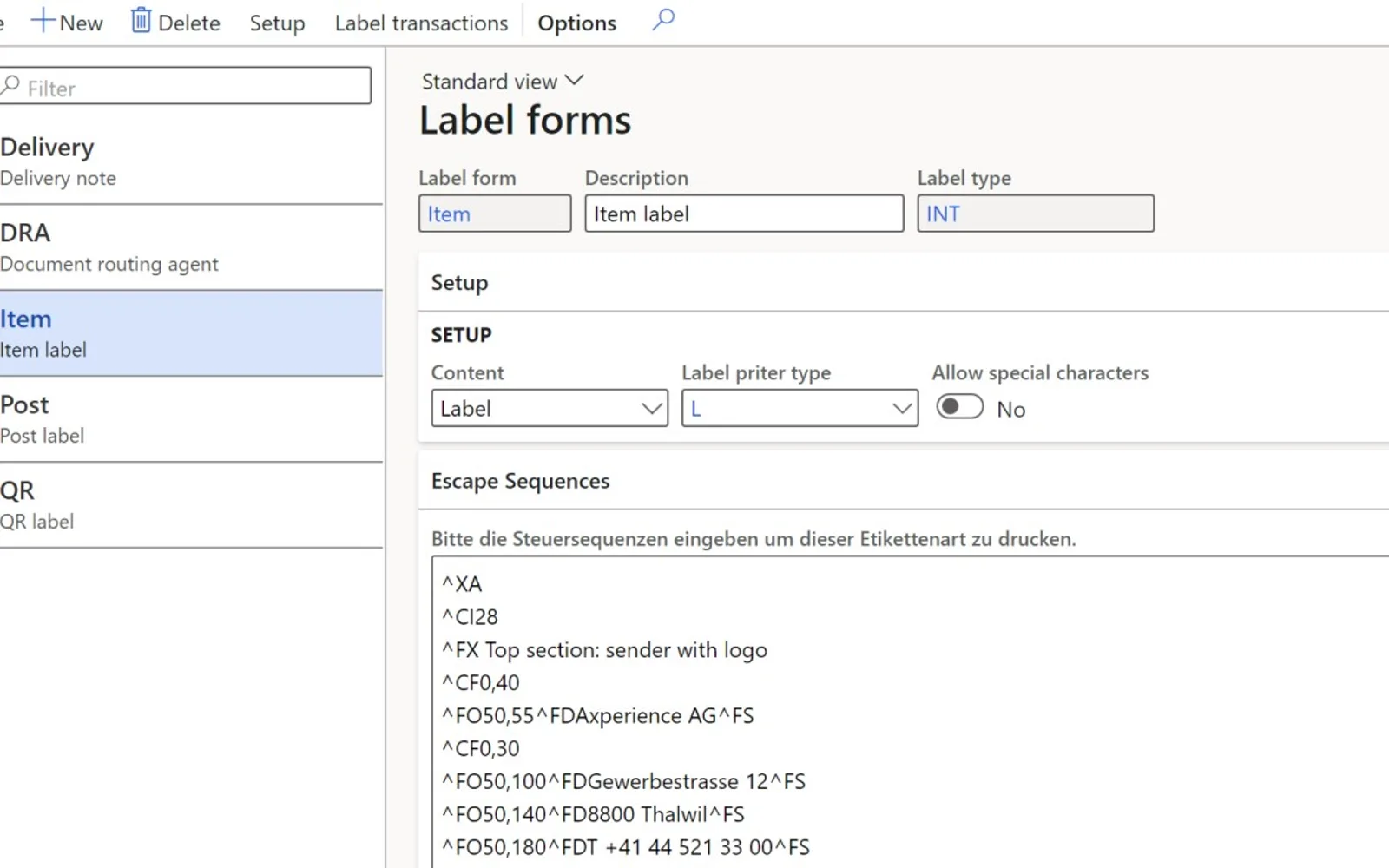Click the '^CF0,40' line

480,683
